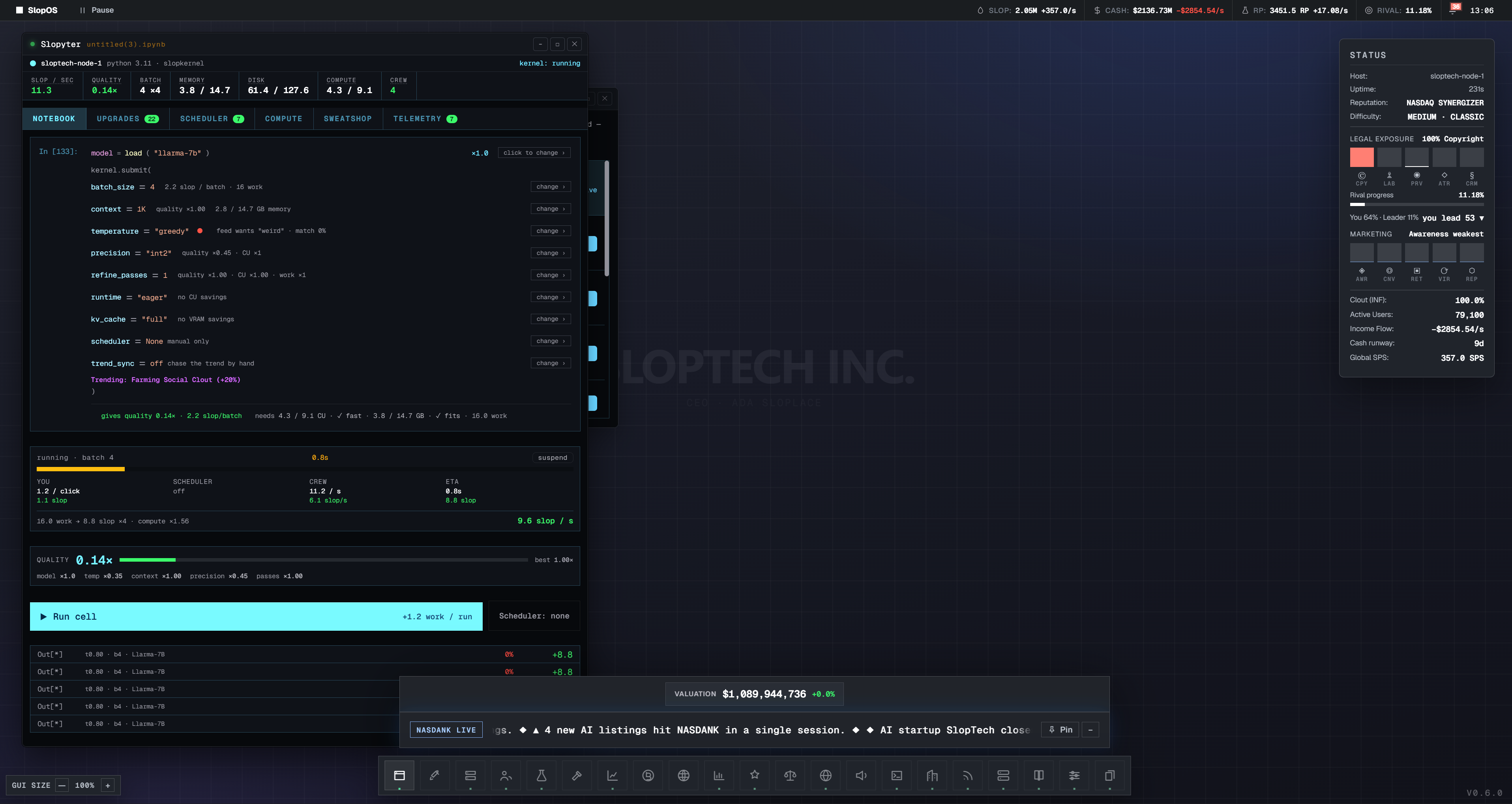The width and height of the screenshot is (1512, 804).
Task: Open the star icon in the dock
Action: 755,775
